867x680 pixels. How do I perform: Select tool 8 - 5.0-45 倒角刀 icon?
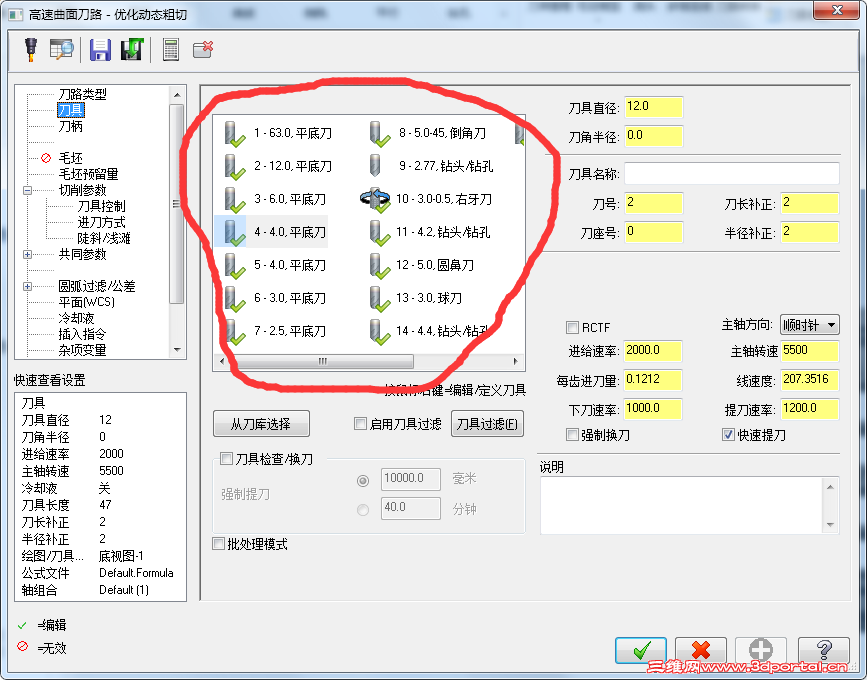pyautogui.click(x=379, y=134)
